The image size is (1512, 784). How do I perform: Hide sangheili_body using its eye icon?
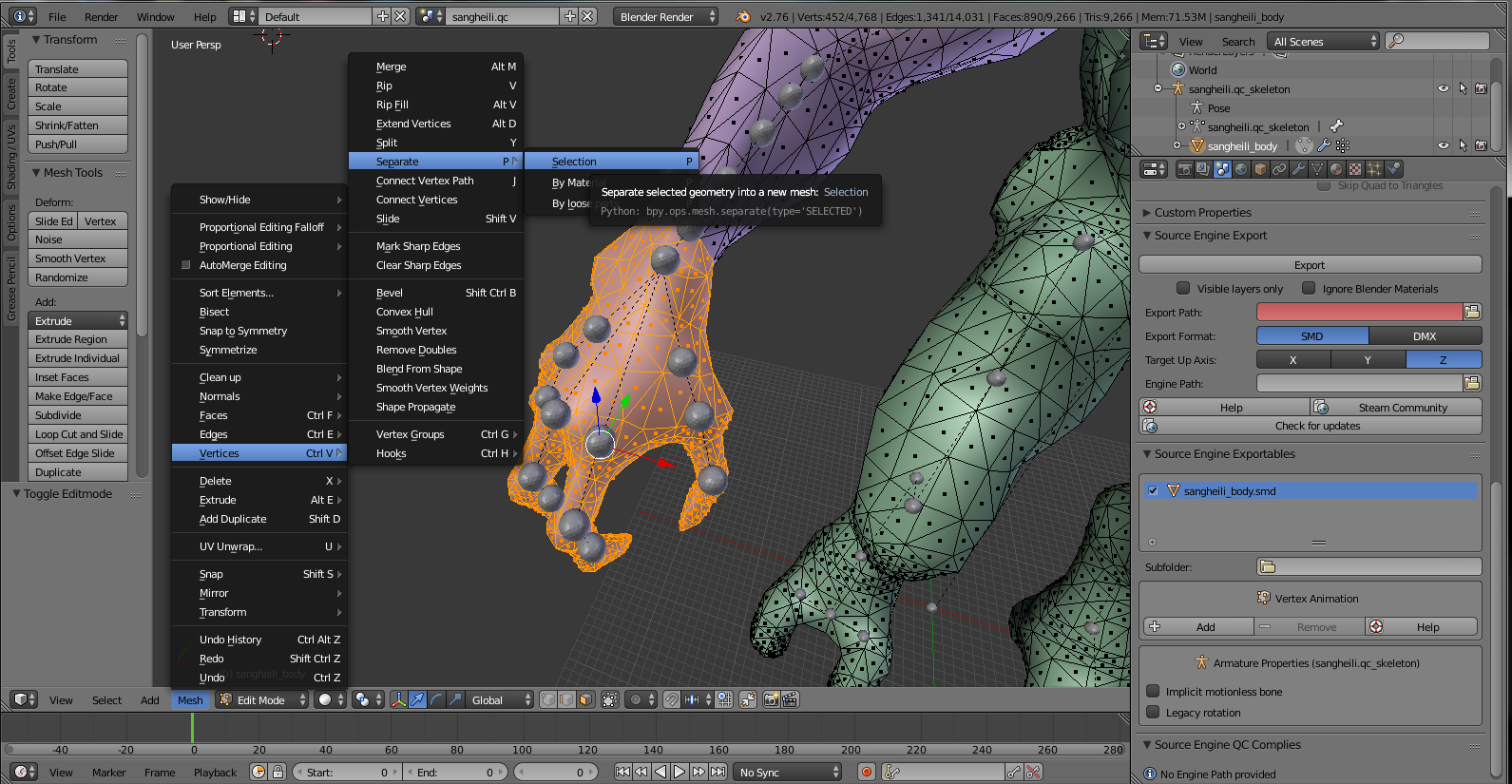(1443, 145)
